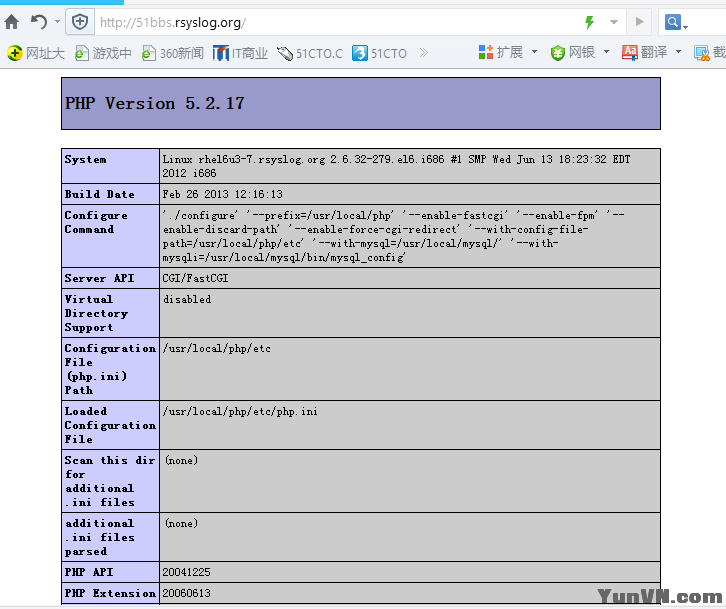Open the IT商业 bookmark

tap(240, 53)
